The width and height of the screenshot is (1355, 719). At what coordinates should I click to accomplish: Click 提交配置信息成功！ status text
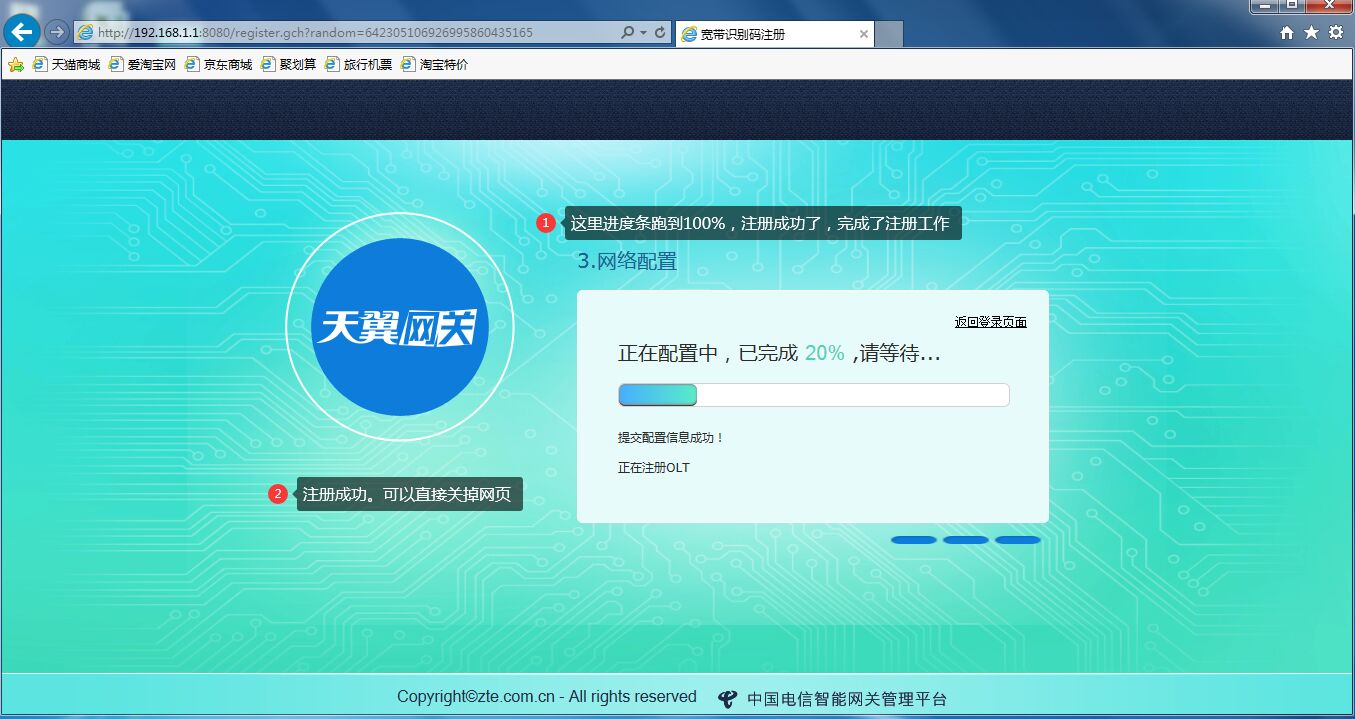(x=671, y=438)
